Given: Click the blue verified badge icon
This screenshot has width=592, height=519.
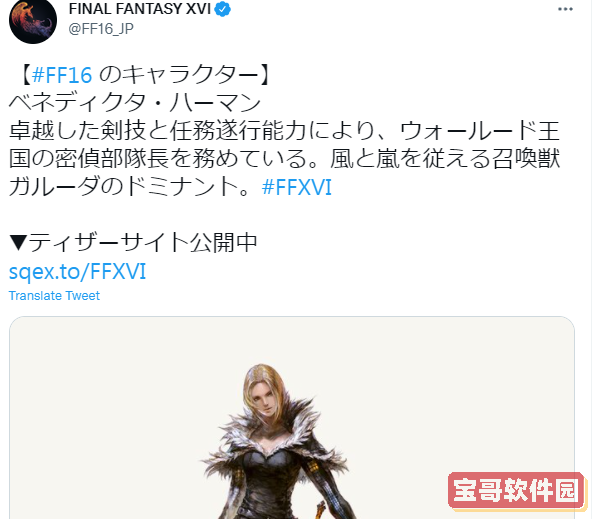Looking at the screenshot, I should click(x=223, y=9).
